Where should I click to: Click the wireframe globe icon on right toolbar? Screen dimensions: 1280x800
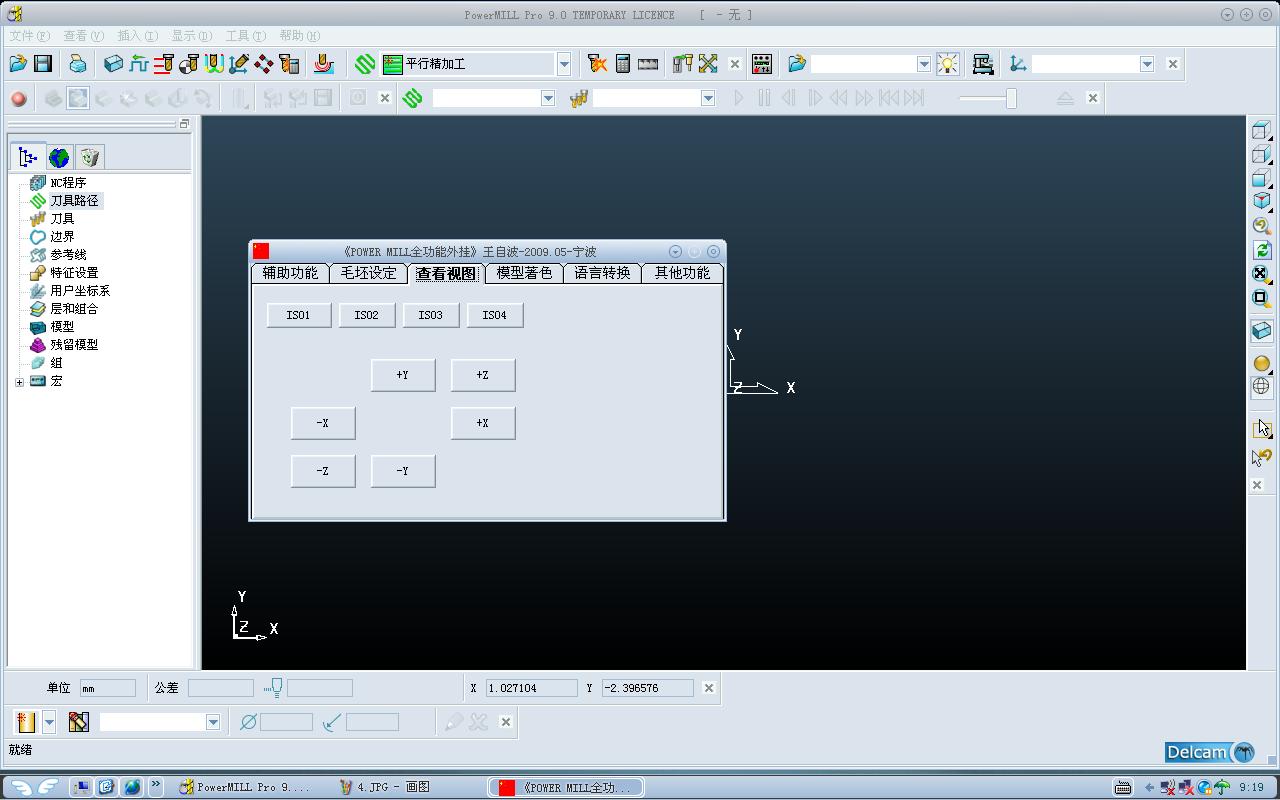[1261, 386]
